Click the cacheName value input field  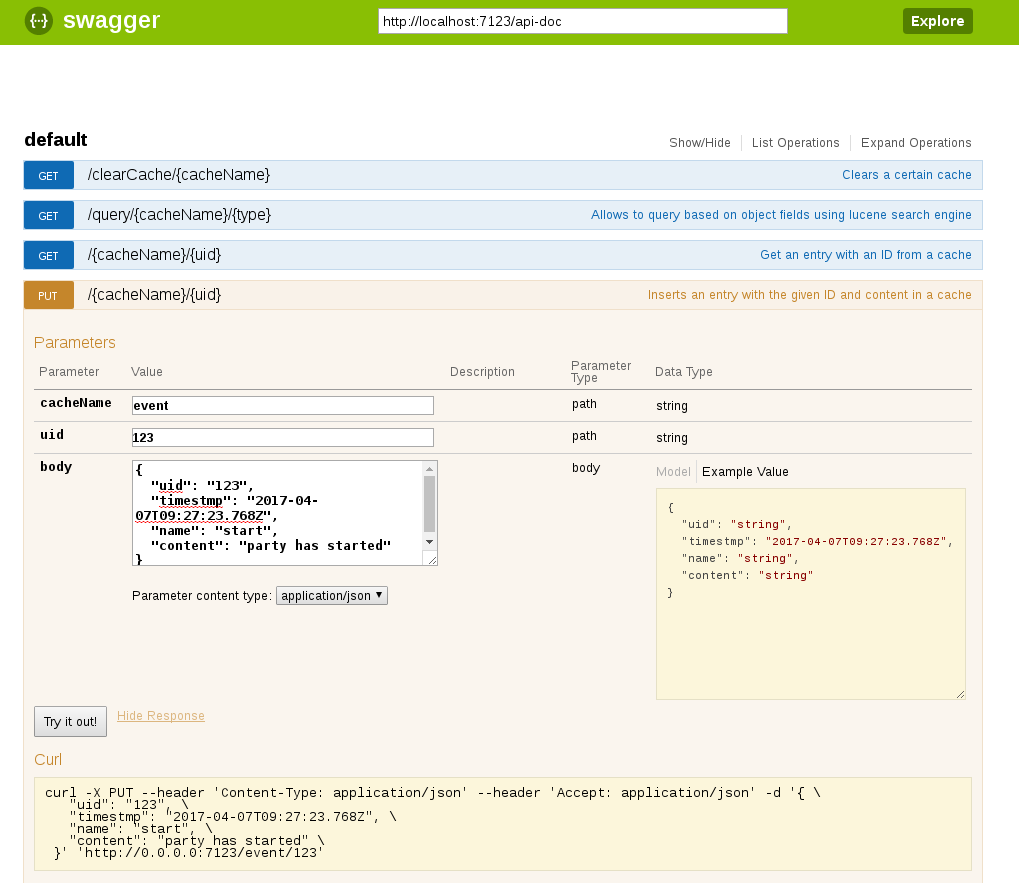tap(282, 405)
